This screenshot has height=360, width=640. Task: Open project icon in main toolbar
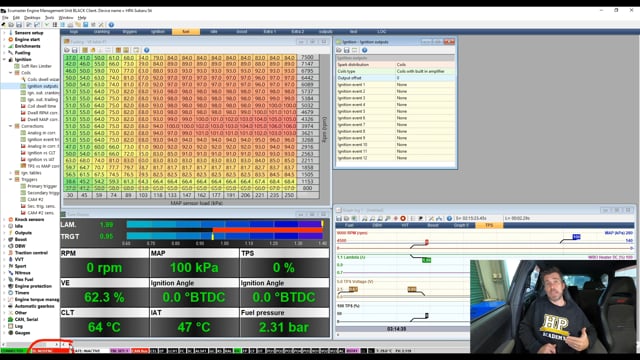pos(11,25)
